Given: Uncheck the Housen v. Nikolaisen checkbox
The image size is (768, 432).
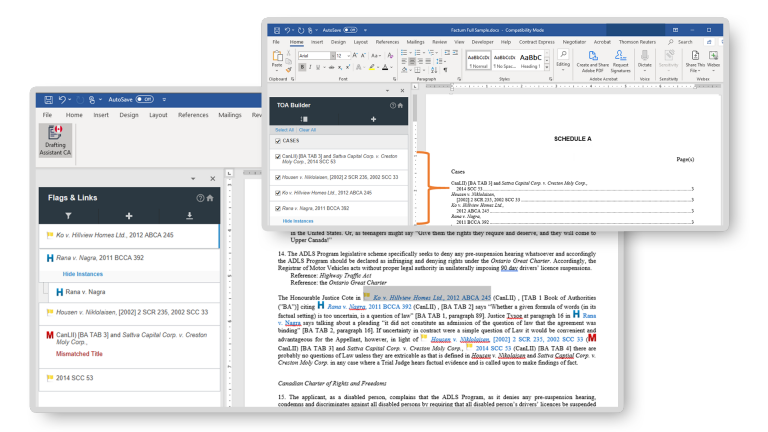Looking at the screenshot, I should [278, 177].
